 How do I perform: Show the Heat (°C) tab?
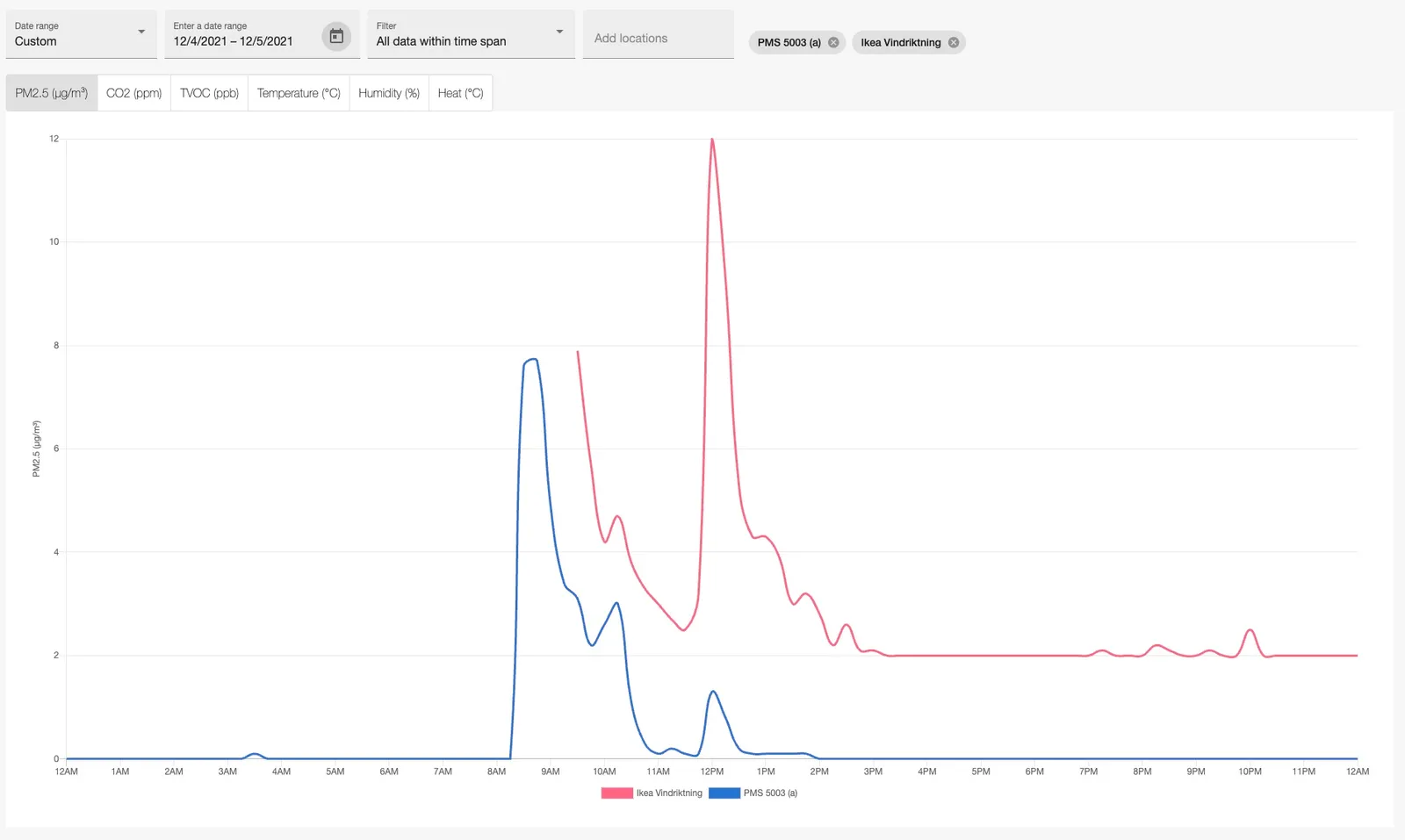(x=460, y=93)
